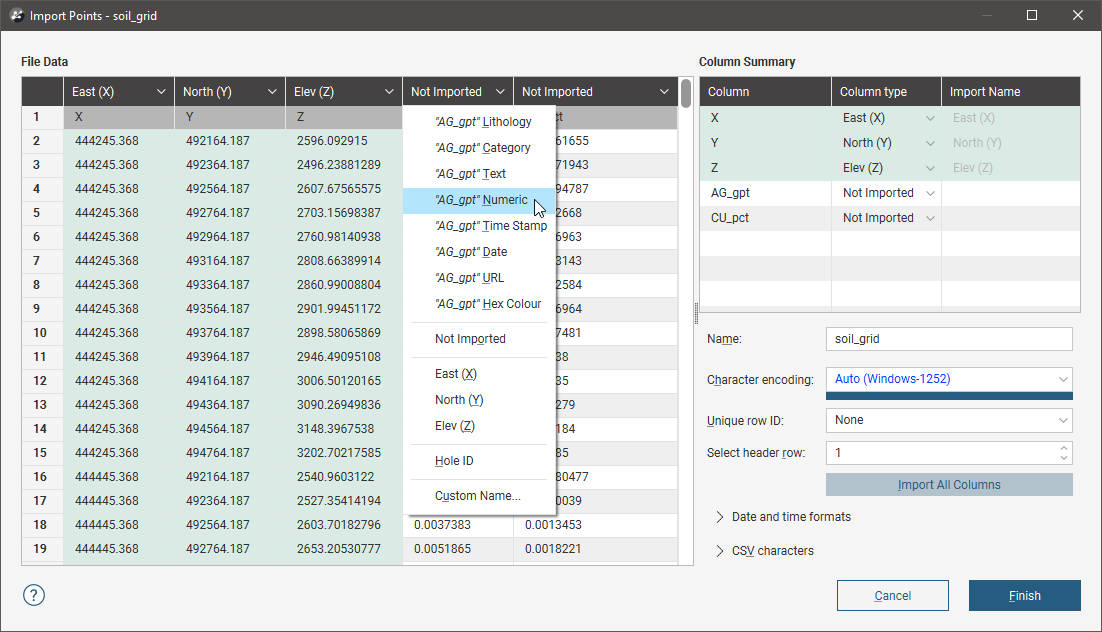
Task: Open the East (X) column header dropdown
Action: click(x=161, y=92)
